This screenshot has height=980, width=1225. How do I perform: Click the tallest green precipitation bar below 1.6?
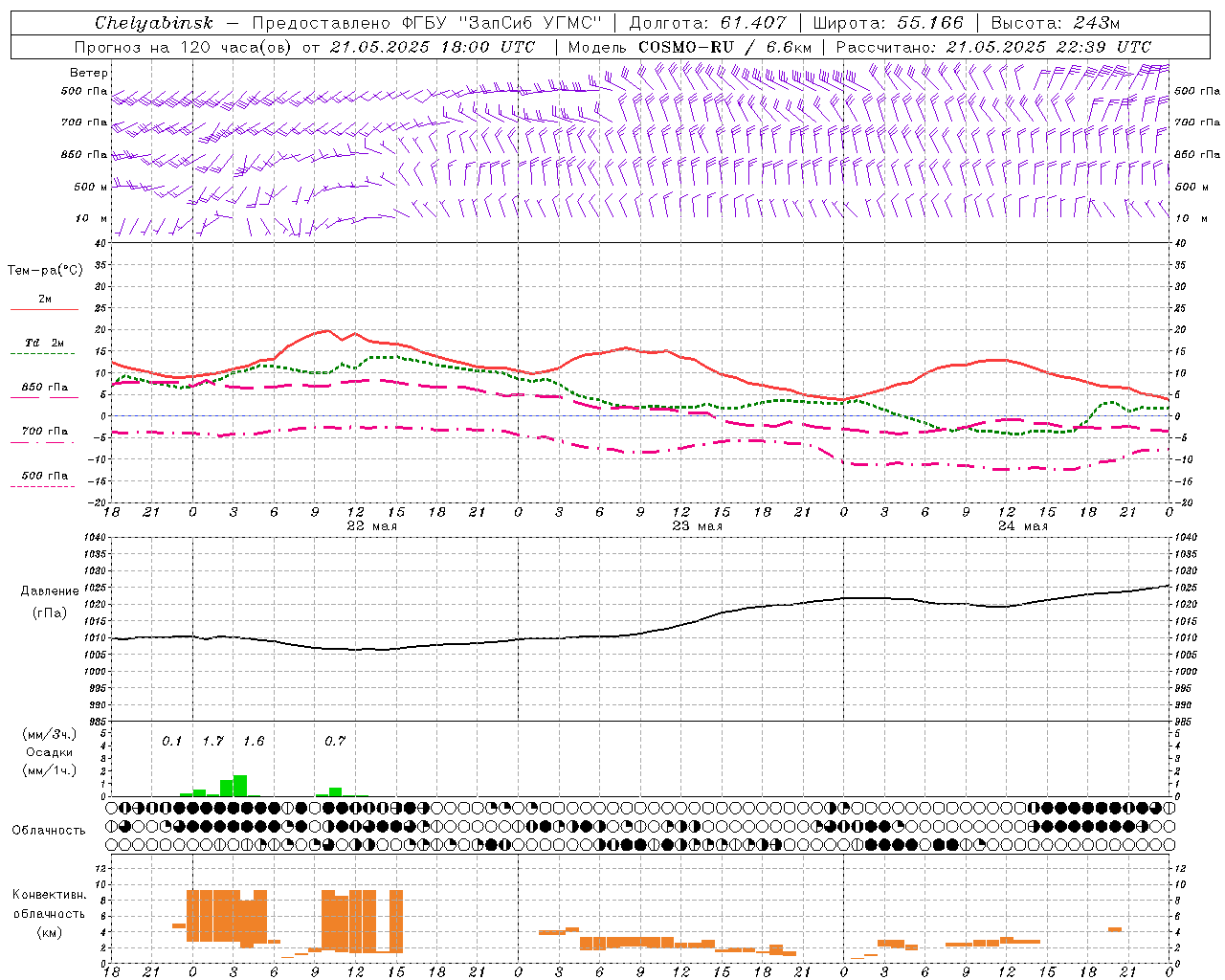point(239,786)
